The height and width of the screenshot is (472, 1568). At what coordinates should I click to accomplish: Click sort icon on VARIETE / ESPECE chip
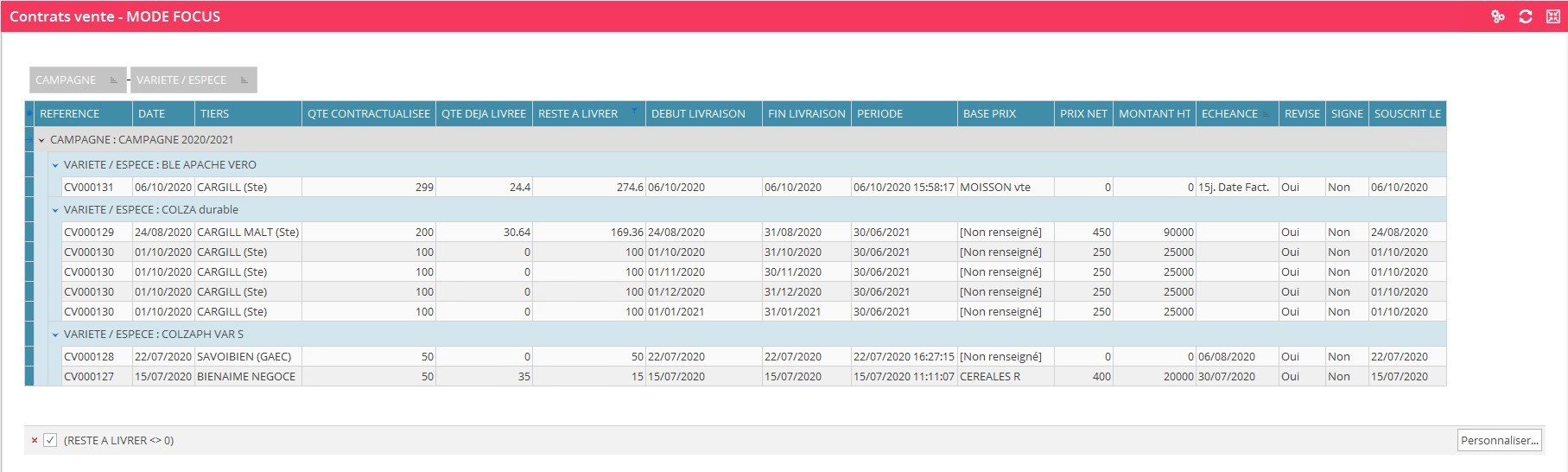point(244,80)
